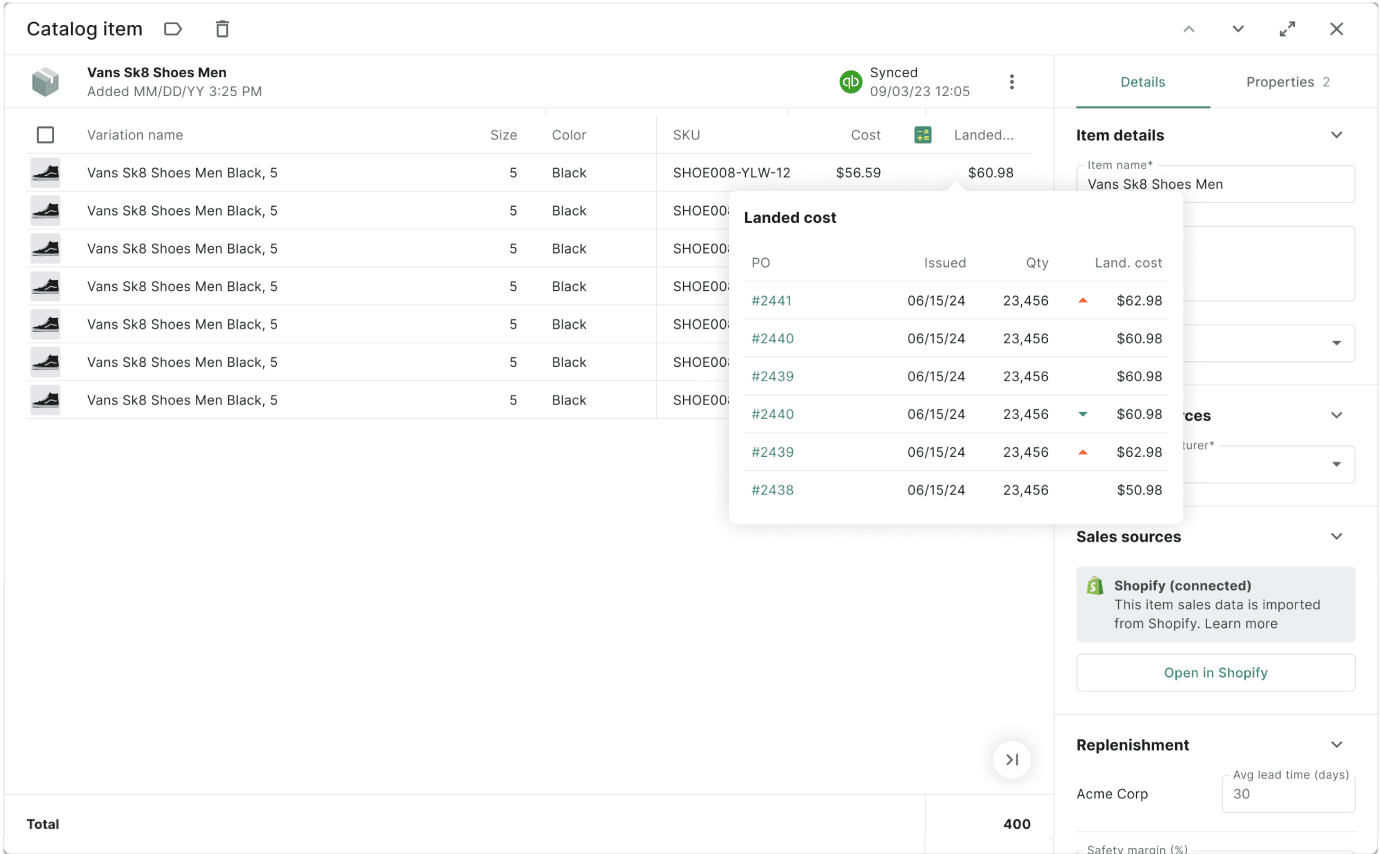
Task: Collapse the Sales sources section
Action: (x=1337, y=537)
